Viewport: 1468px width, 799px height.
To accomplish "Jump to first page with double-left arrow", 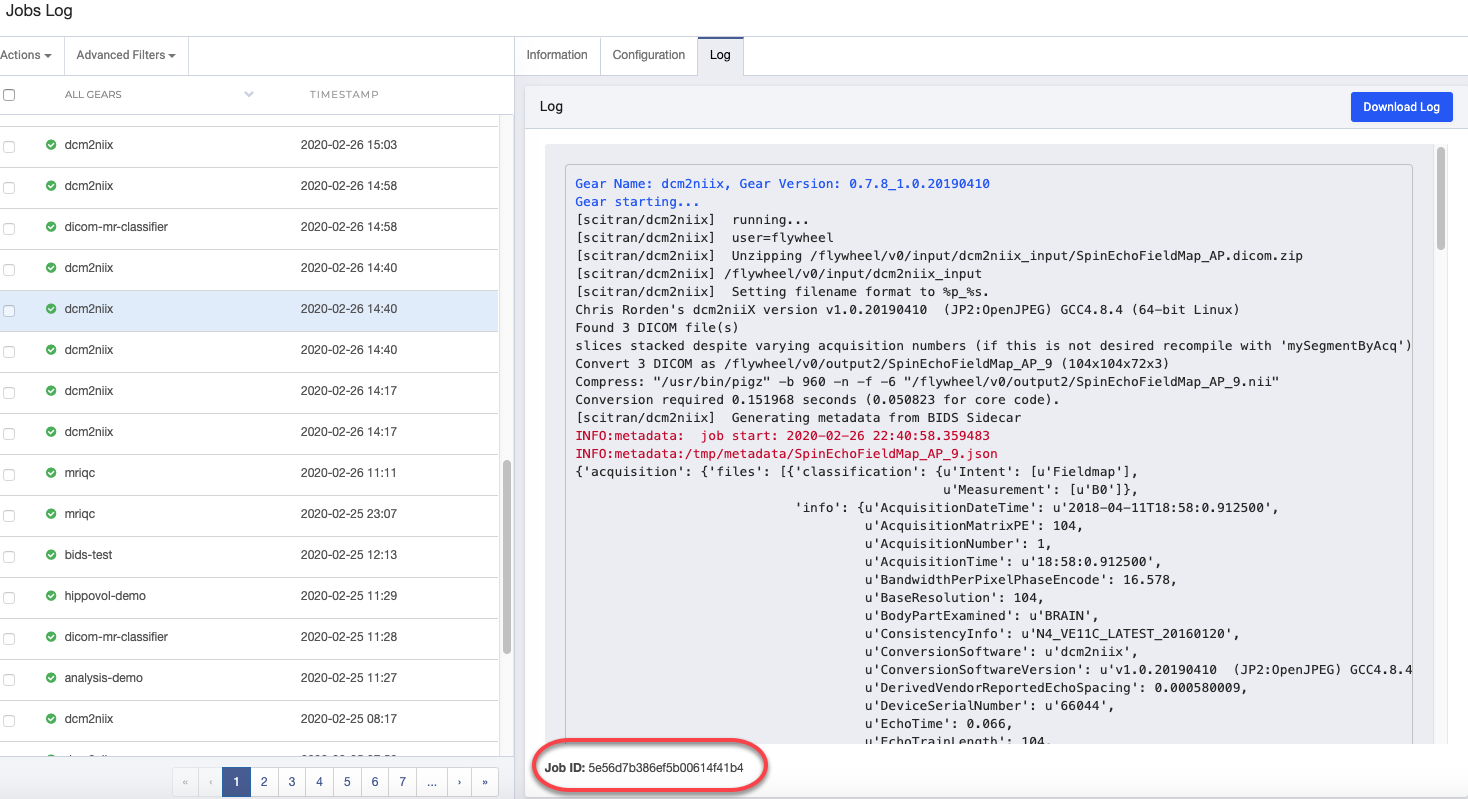I will click(x=185, y=782).
